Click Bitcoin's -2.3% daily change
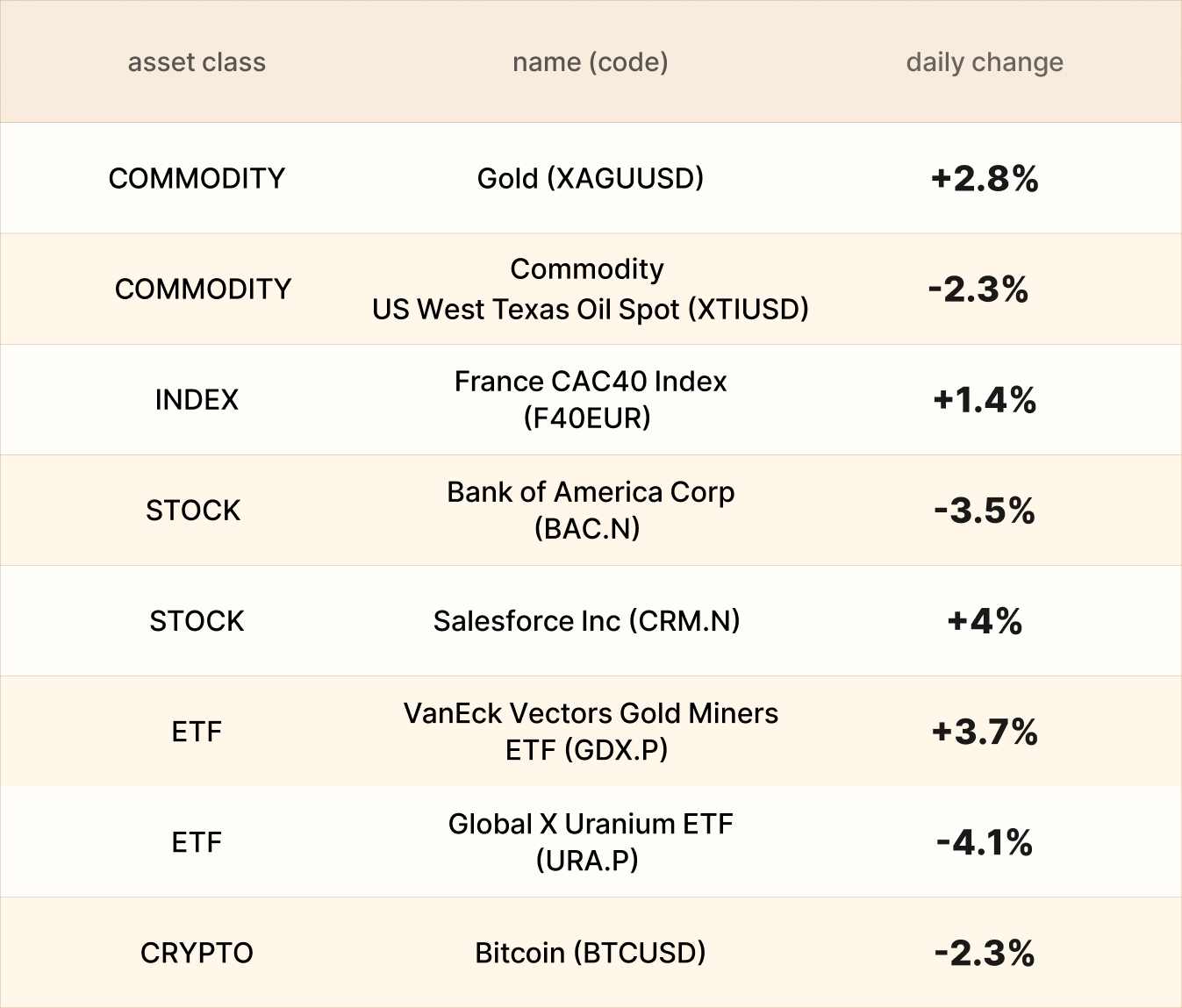1182x1008 pixels. coord(985,953)
